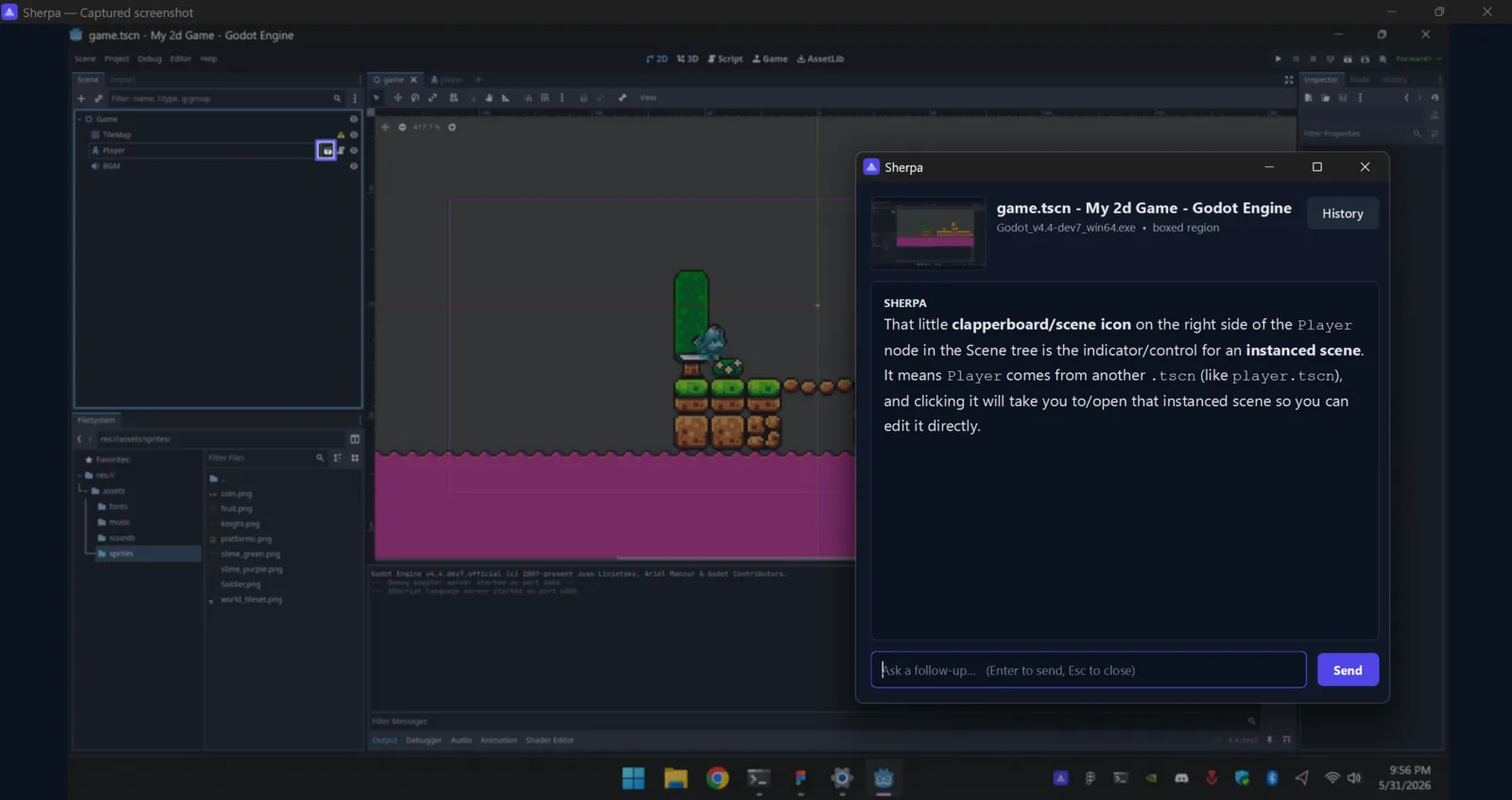Open the Forward+ renderer dropdown

pos(1418,59)
